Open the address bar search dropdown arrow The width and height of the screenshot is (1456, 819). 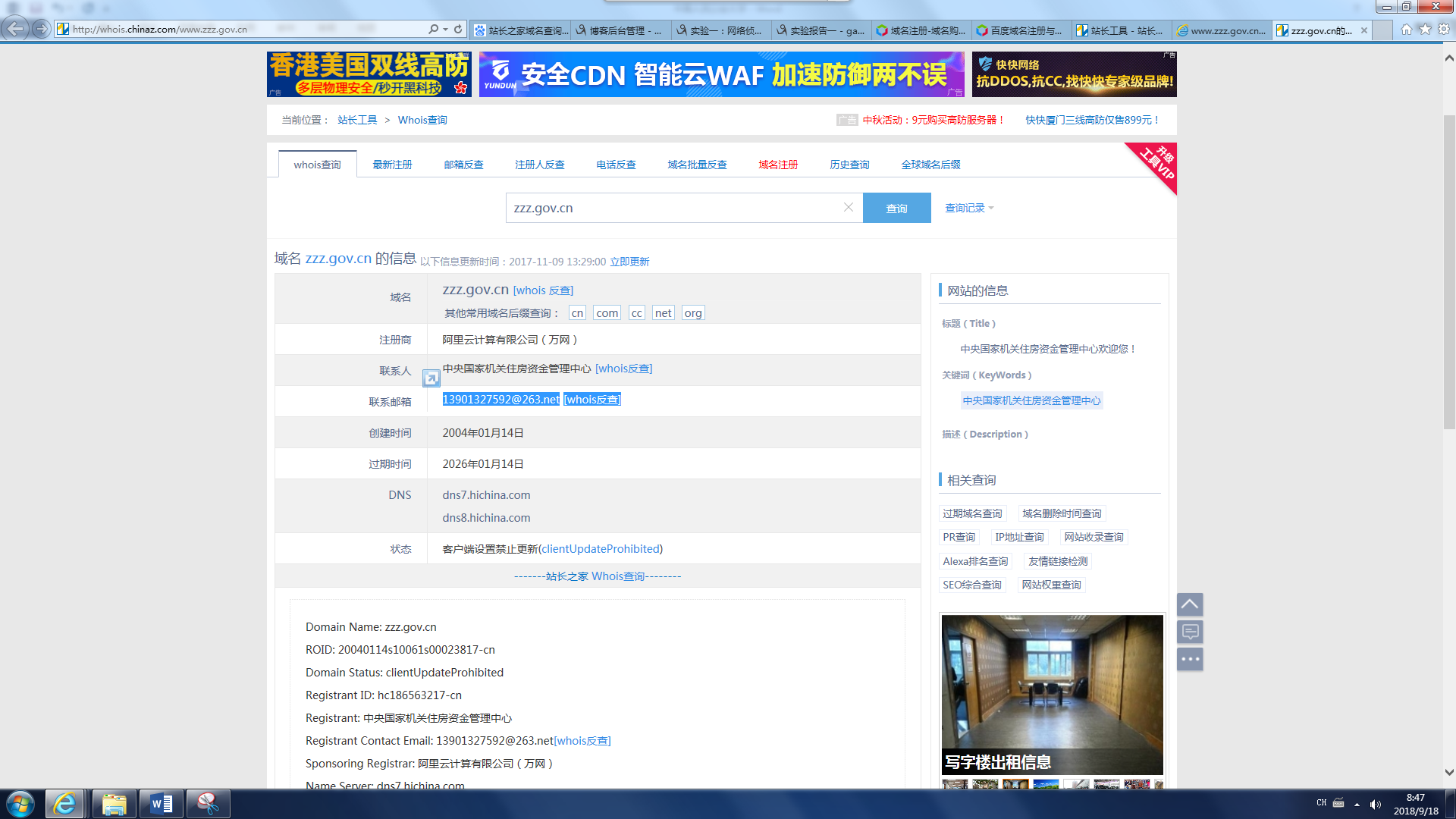(x=445, y=29)
